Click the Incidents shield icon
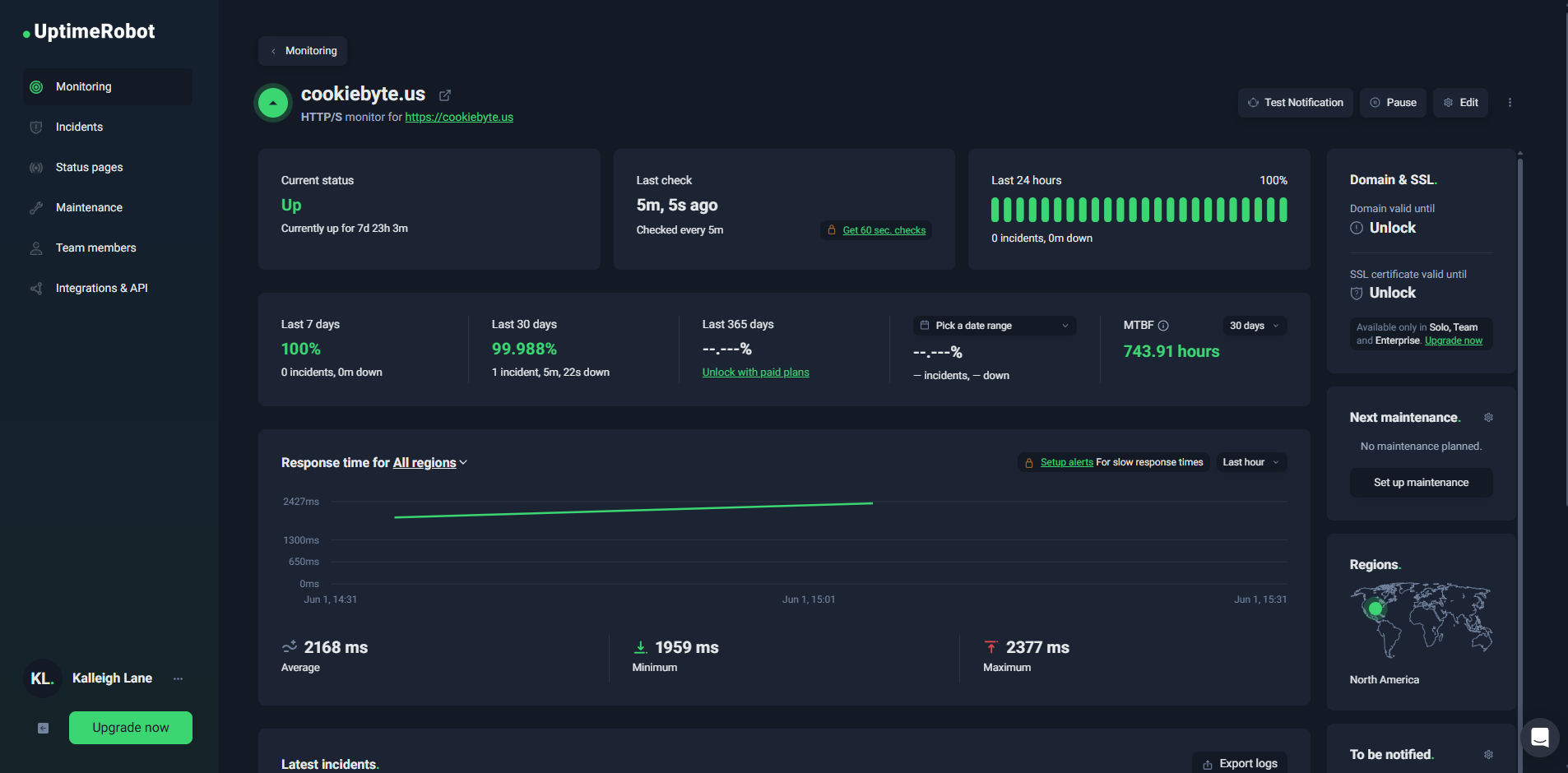The image size is (1568, 773). coord(36,127)
